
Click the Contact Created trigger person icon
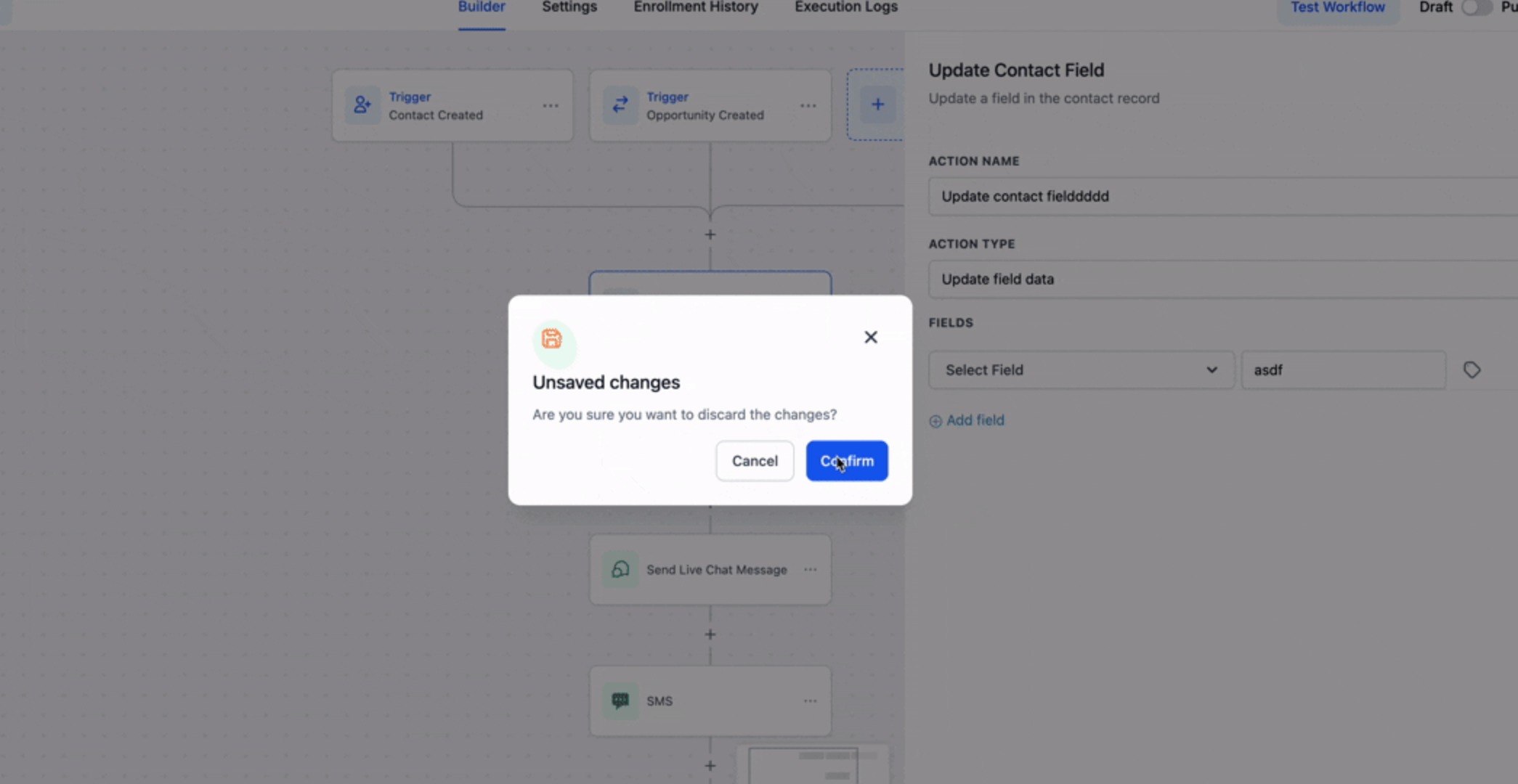click(362, 105)
